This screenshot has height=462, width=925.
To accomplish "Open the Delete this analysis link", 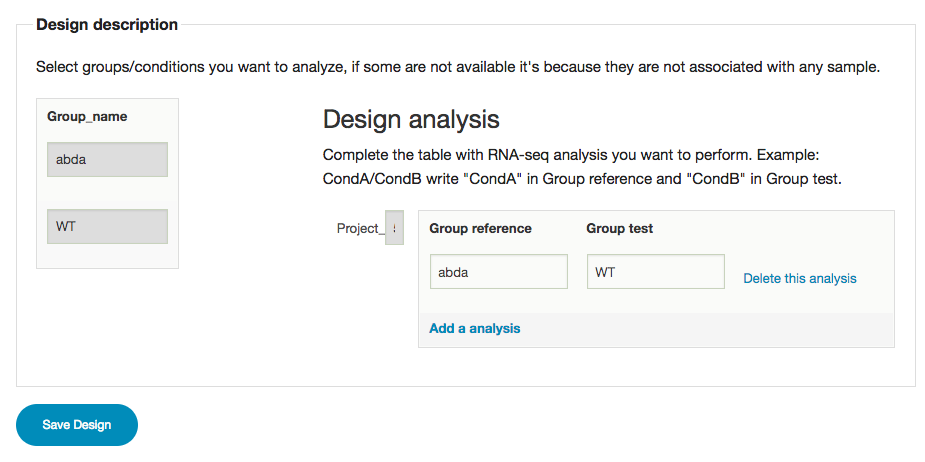I will click(799, 278).
